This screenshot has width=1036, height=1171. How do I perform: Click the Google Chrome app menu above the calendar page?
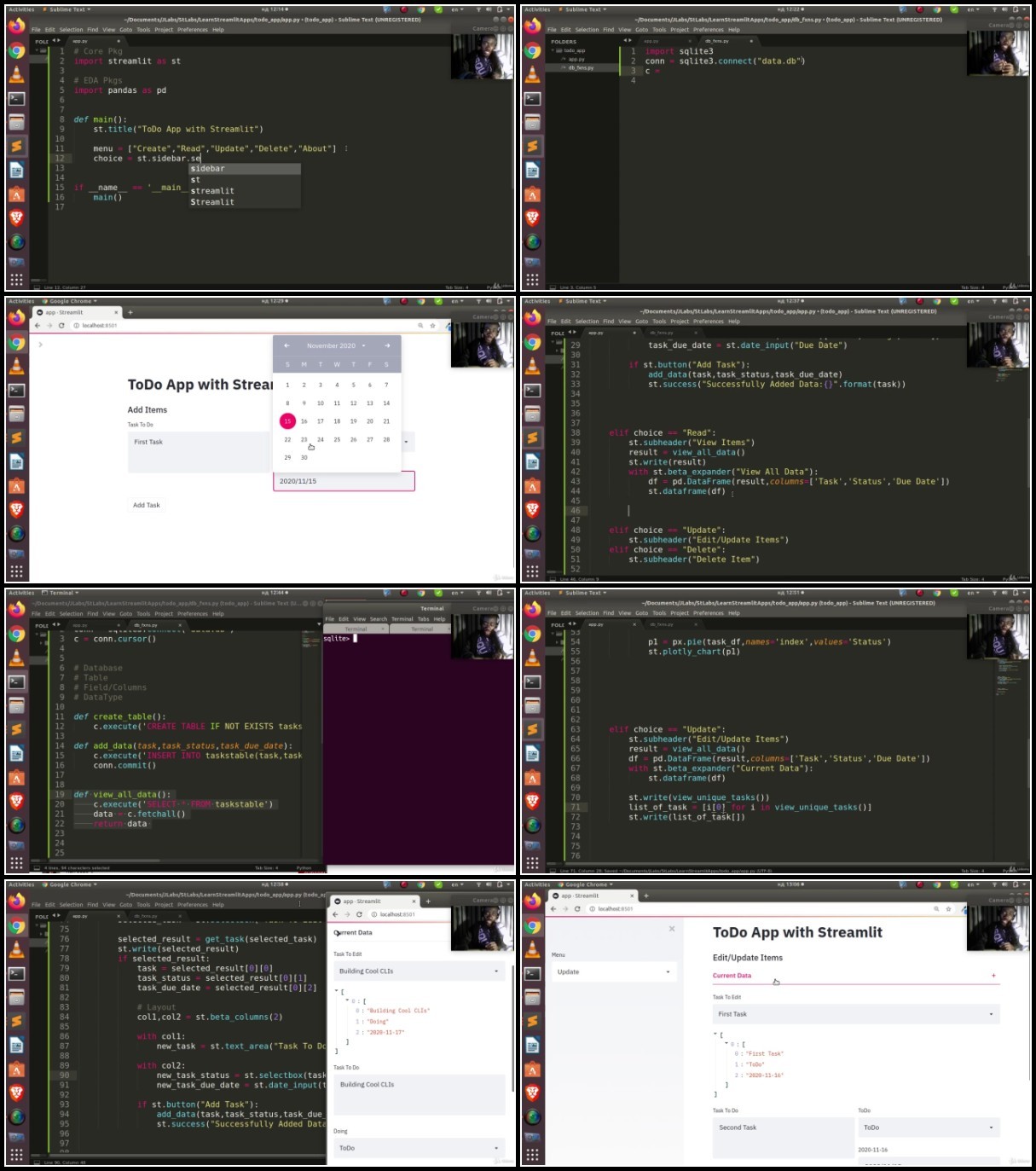tap(69, 301)
